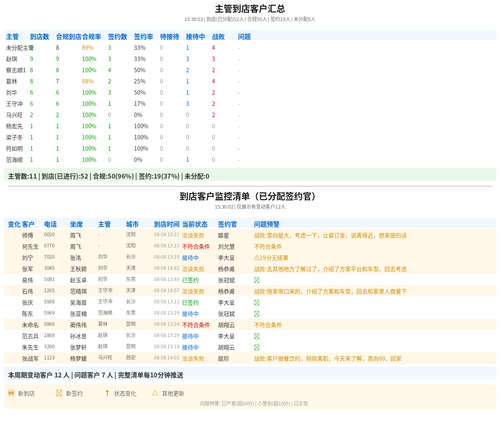Click the green summary bar 主管数:11
Image resolution: width=500 pixels, height=426 pixels.
coord(250,176)
